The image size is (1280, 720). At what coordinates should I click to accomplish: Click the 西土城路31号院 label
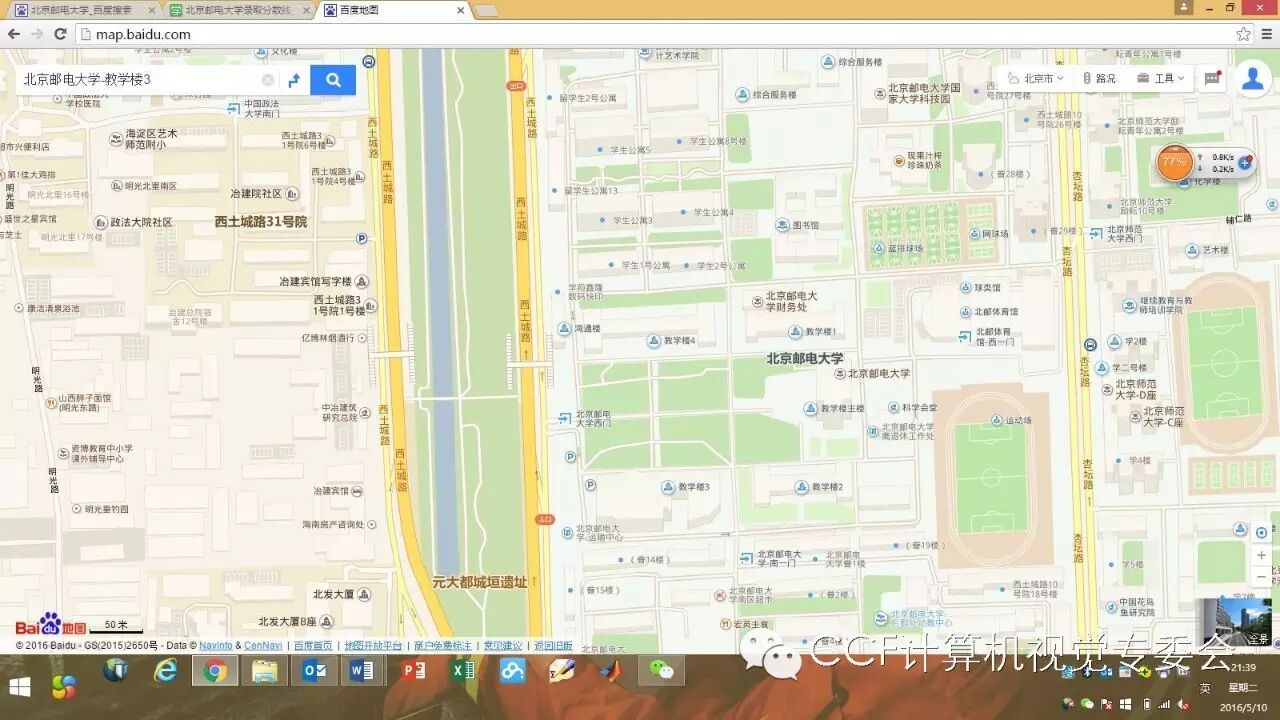tap(260, 222)
